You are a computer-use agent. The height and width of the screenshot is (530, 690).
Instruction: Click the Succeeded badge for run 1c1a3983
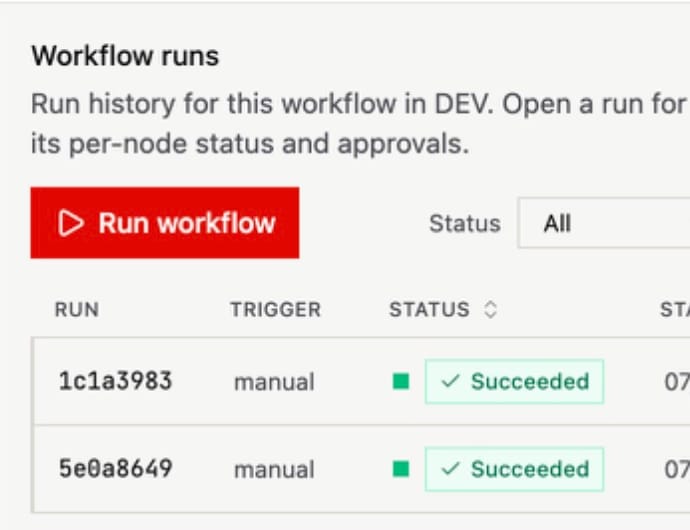click(514, 382)
